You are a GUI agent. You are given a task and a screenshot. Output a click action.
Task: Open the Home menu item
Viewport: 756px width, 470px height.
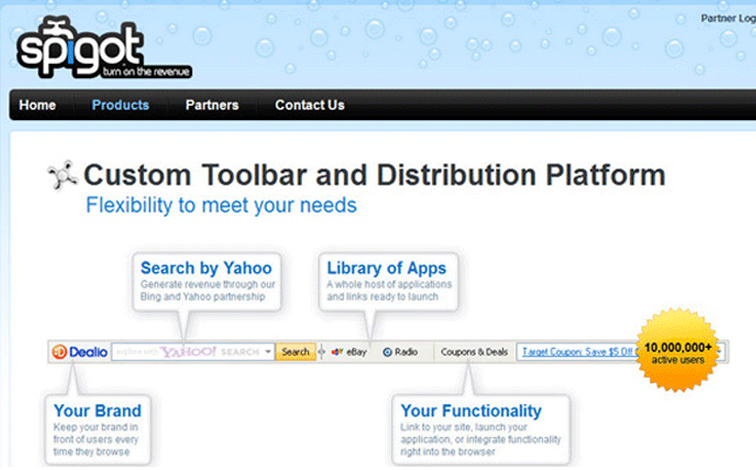38,105
